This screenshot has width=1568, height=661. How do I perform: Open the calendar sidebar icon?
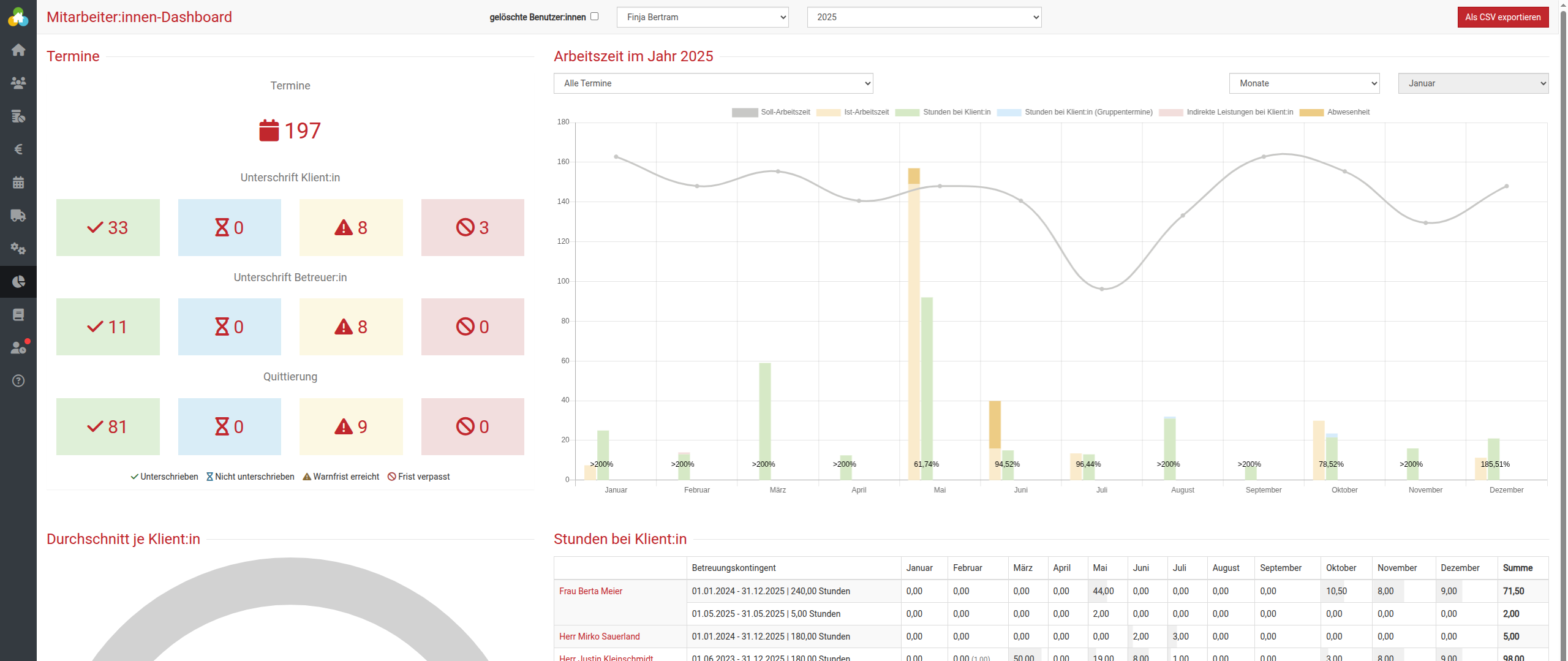(x=18, y=183)
